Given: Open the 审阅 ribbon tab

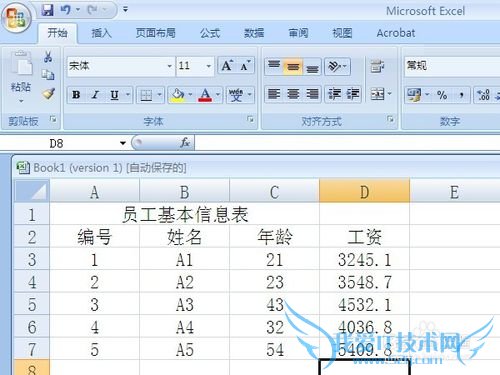Looking at the screenshot, I should [298, 33].
